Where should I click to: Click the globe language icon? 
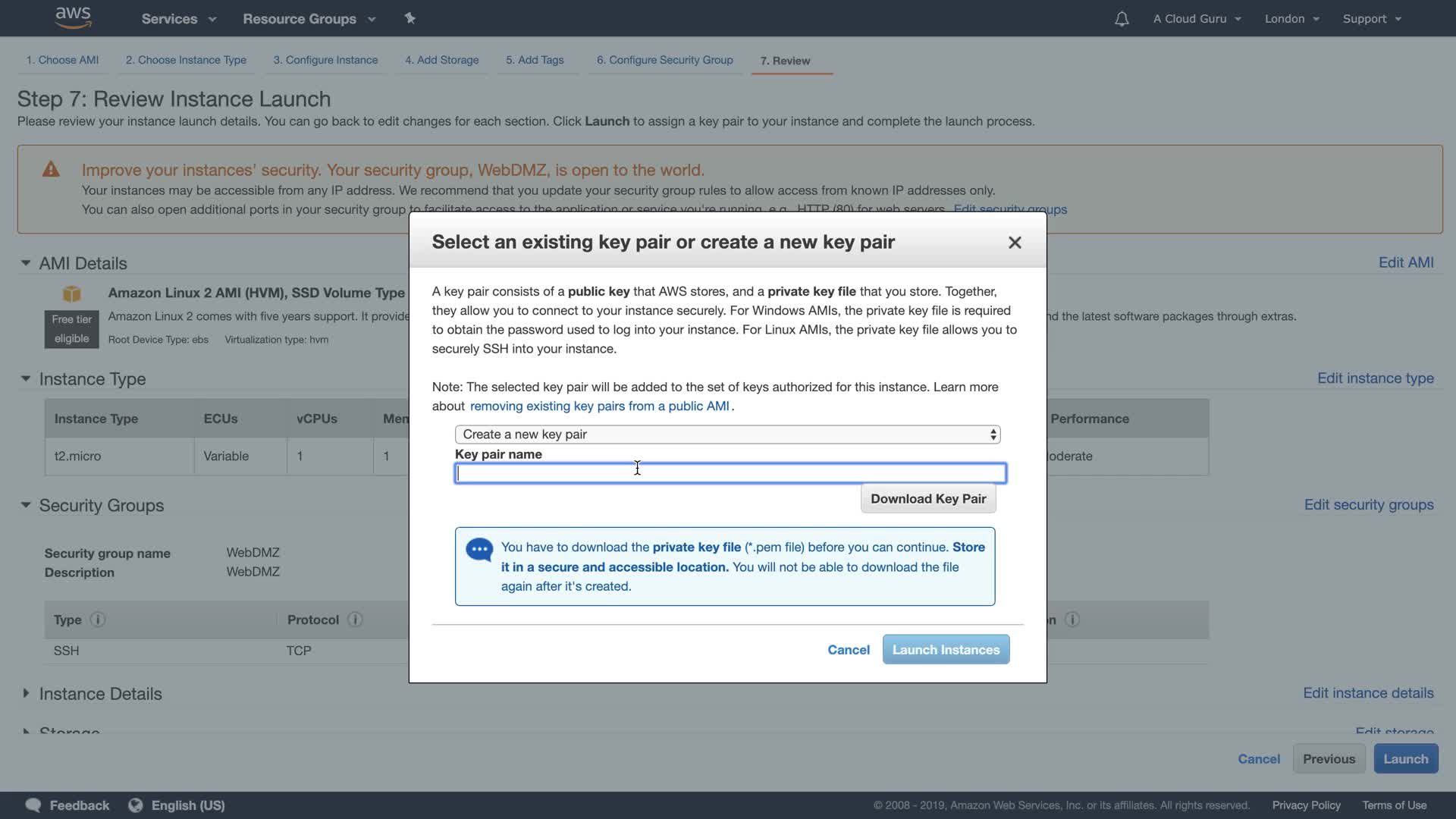136,805
